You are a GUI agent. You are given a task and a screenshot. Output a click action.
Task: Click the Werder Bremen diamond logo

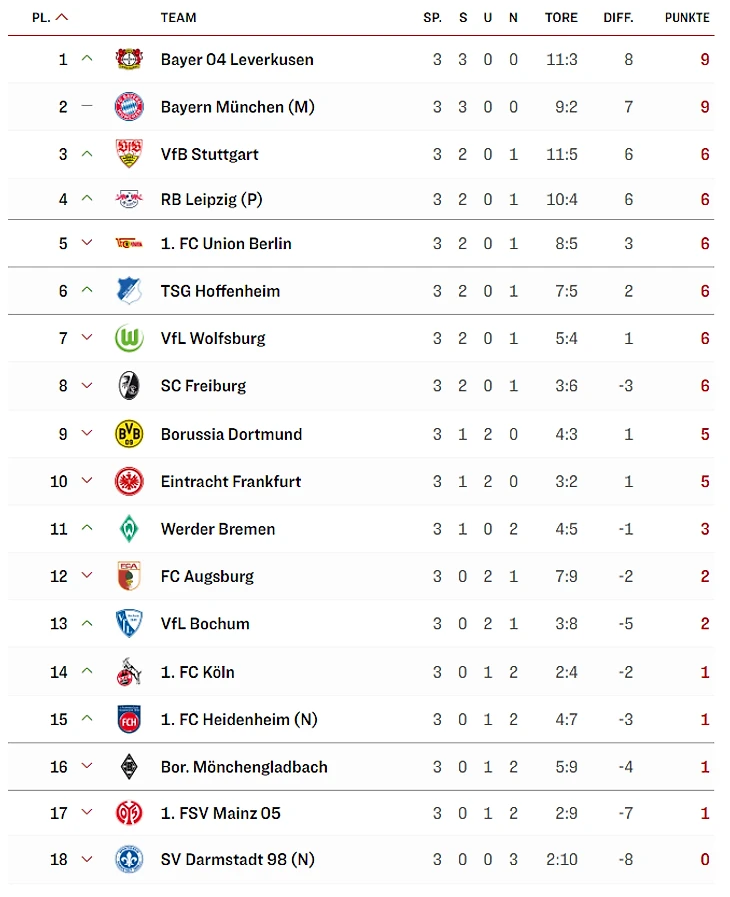pos(128,529)
